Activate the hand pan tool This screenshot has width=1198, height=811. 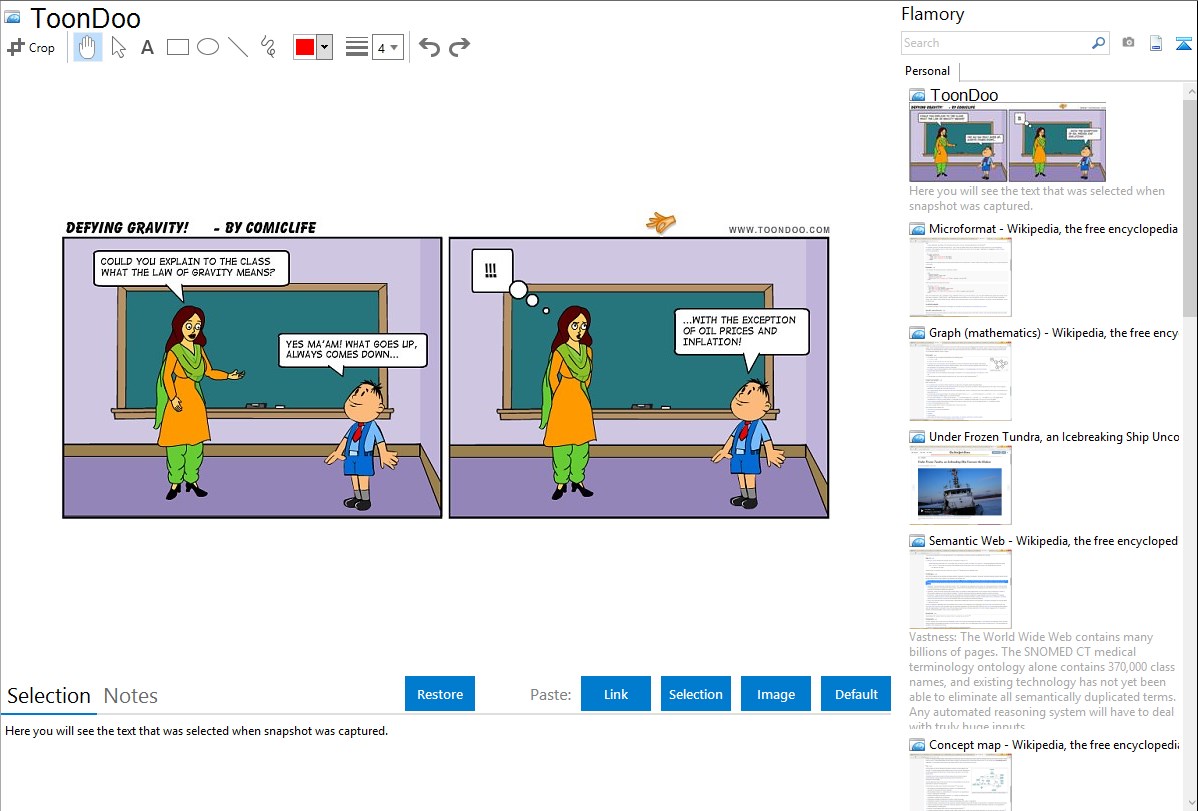click(x=87, y=47)
